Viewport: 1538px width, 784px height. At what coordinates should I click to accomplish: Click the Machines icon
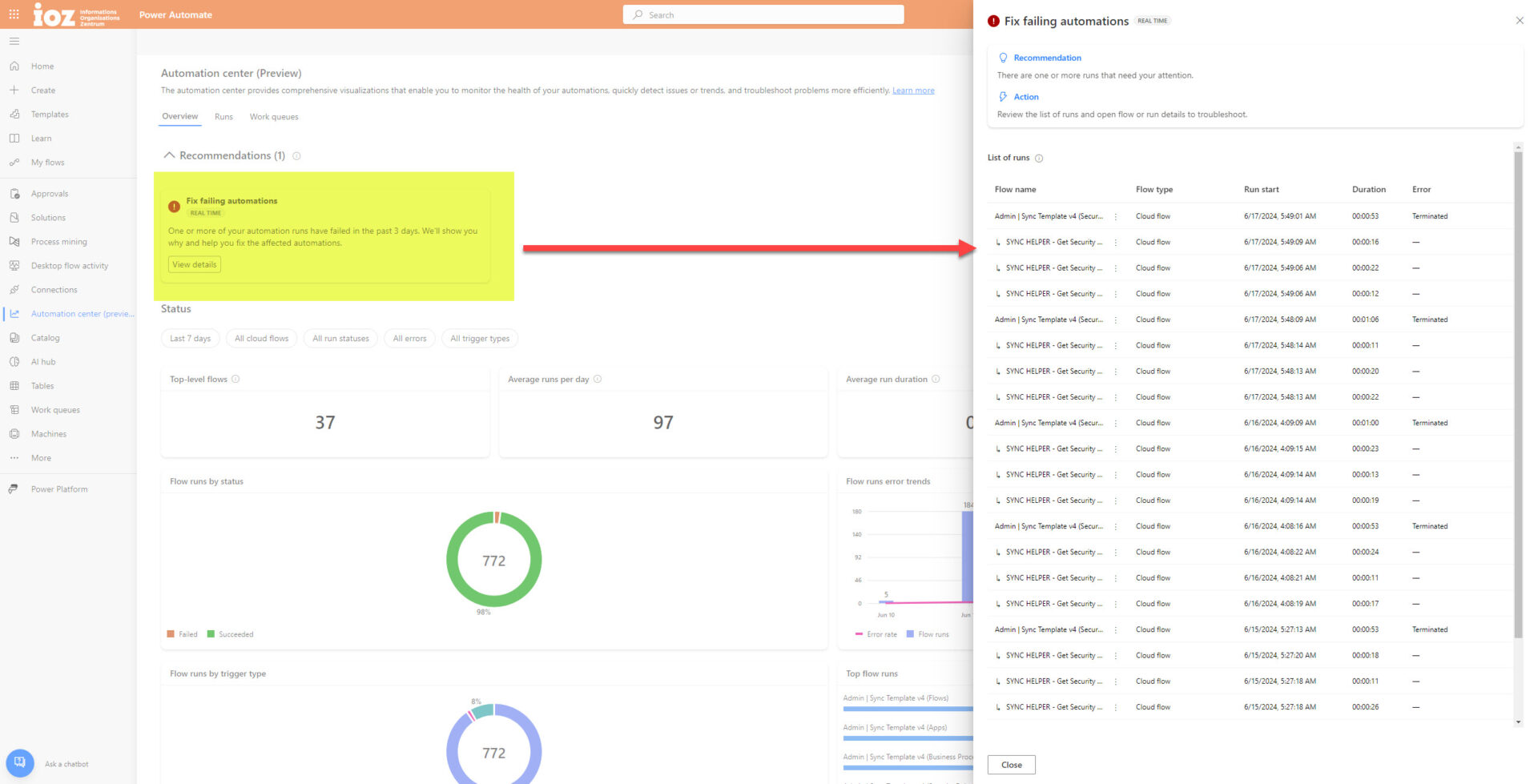(x=14, y=434)
